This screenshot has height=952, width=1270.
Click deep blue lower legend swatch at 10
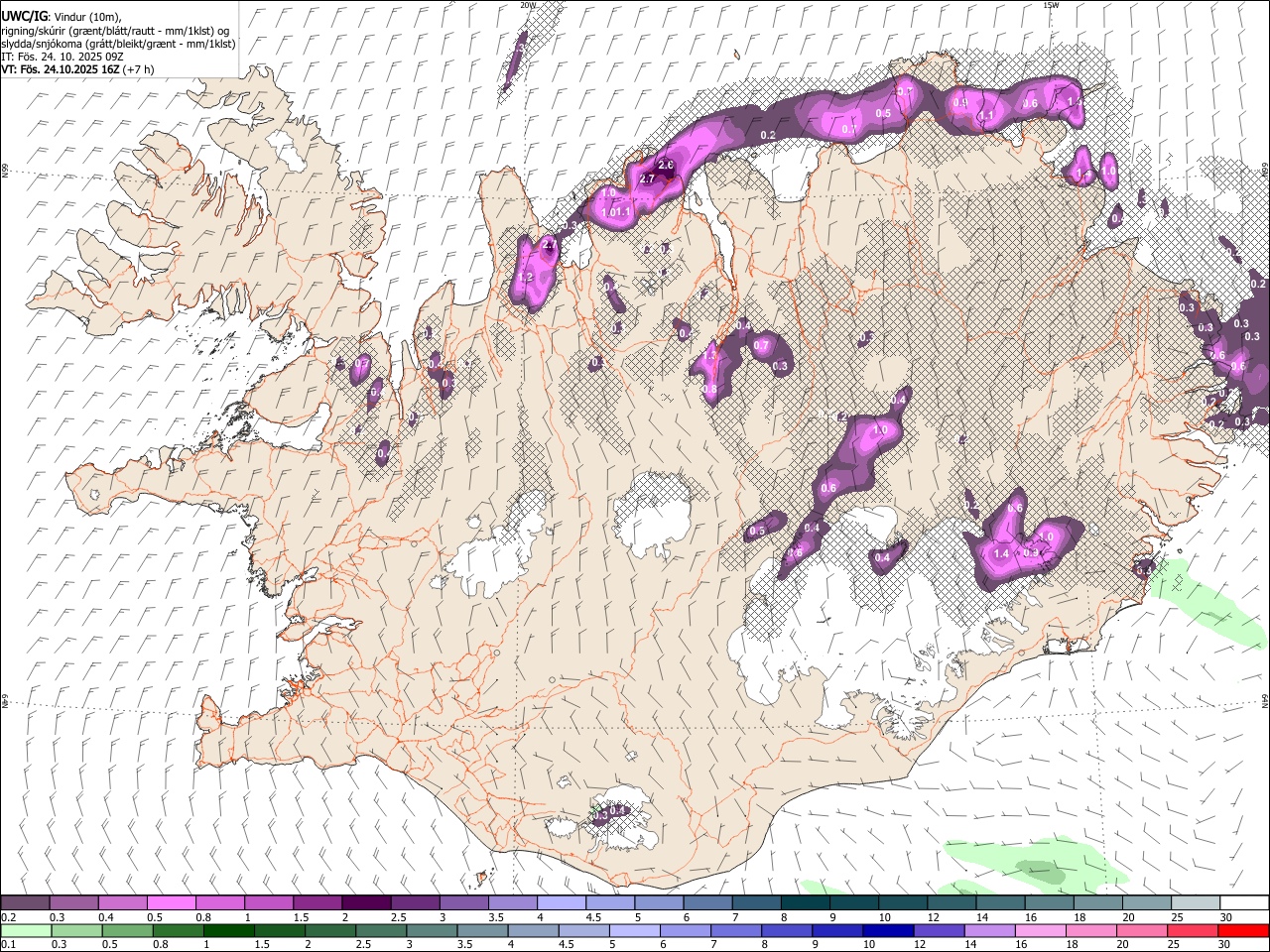point(888,930)
